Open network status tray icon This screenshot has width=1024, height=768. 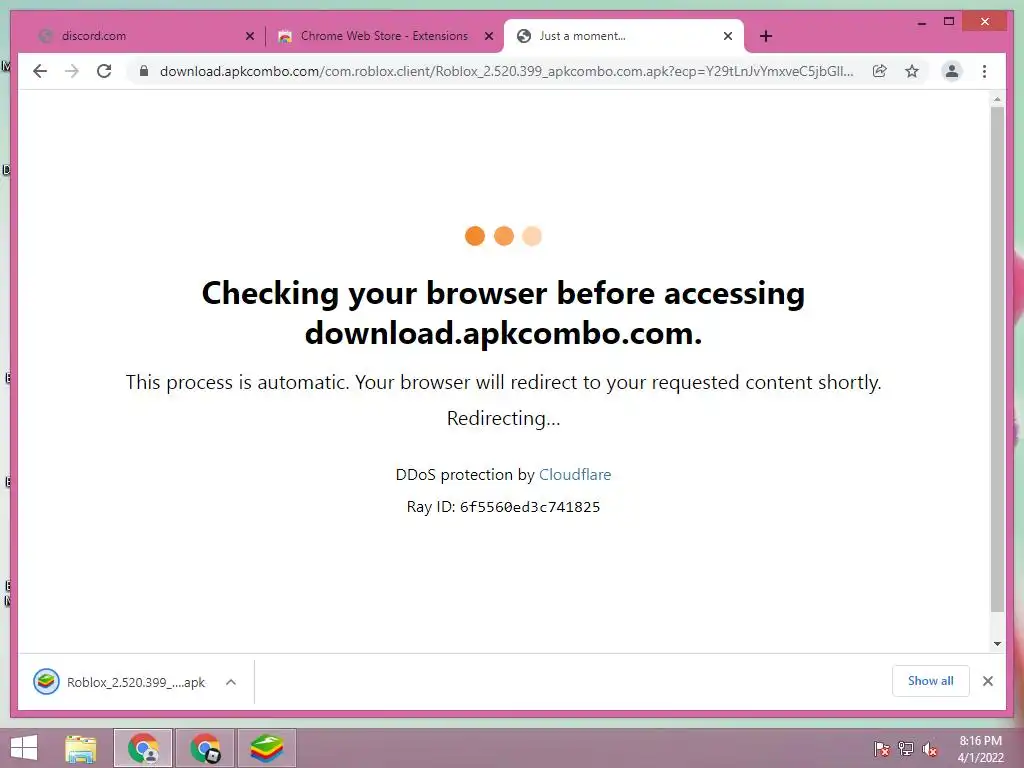[x=906, y=748]
